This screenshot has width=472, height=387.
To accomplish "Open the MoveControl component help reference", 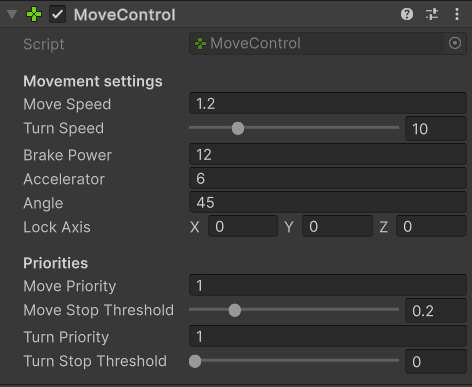I will click(407, 14).
